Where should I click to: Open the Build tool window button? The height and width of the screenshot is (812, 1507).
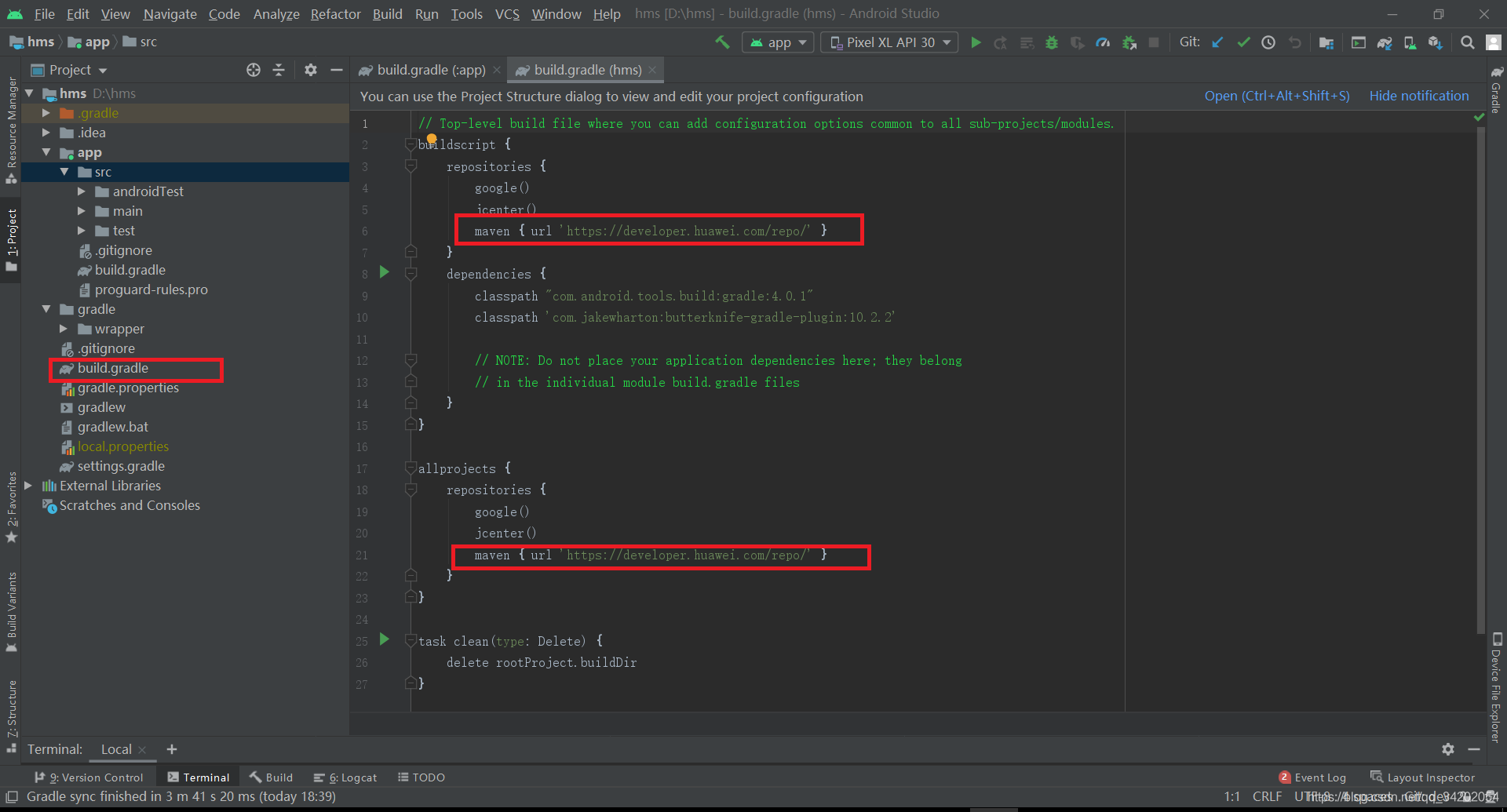(x=272, y=777)
